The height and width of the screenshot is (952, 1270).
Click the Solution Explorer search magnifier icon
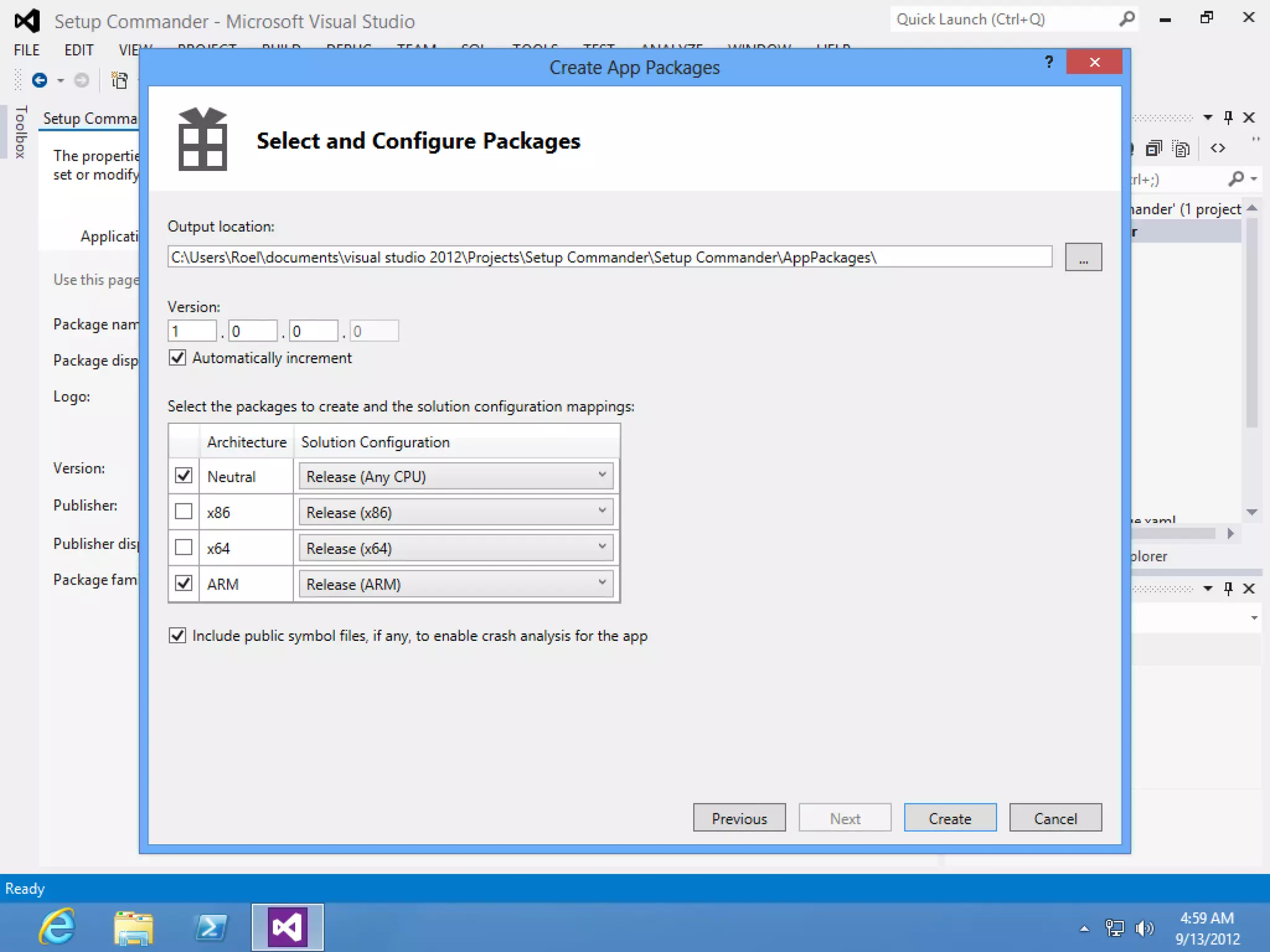[x=1236, y=179]
